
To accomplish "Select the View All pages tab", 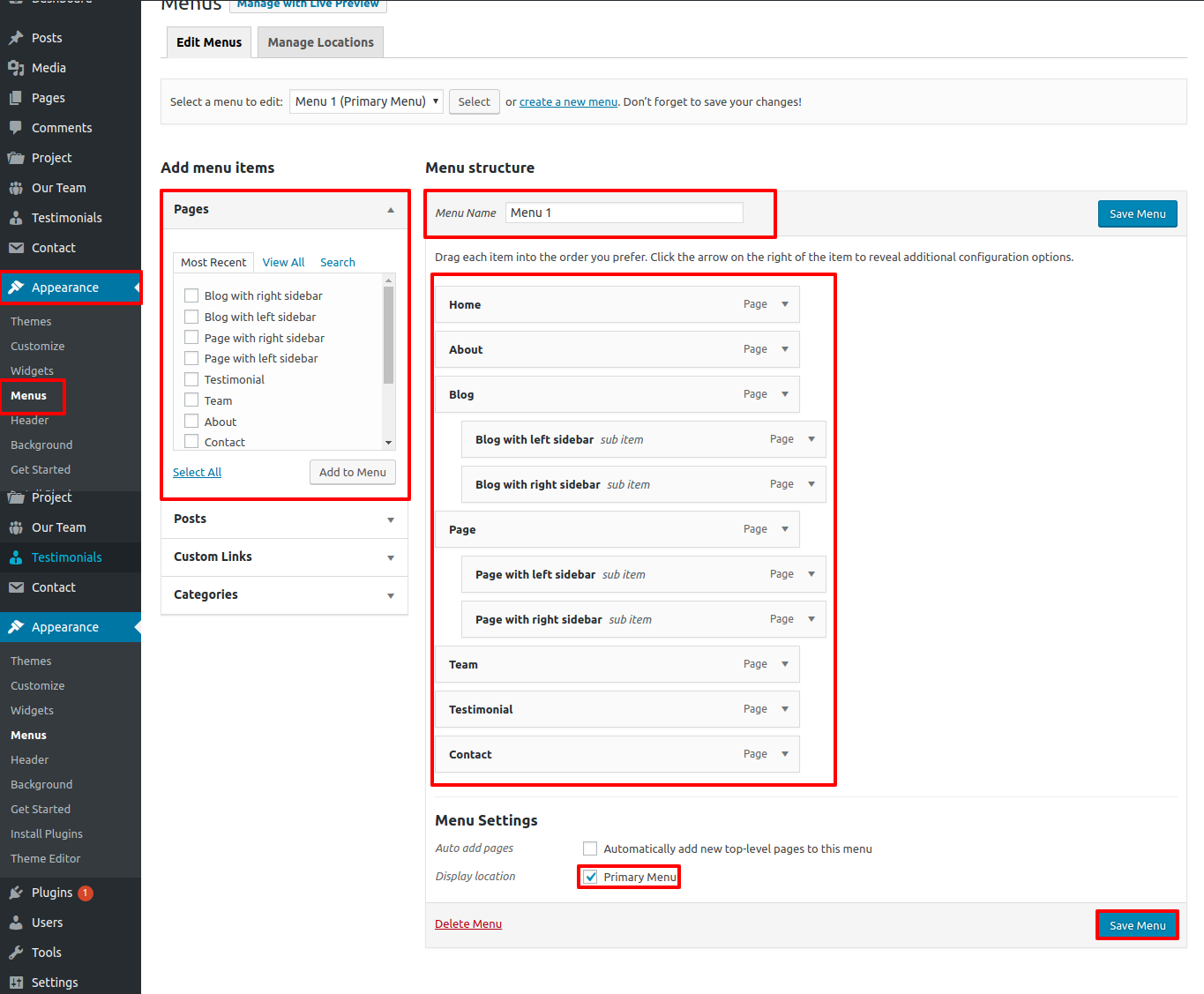I will [x=283, y=262].
